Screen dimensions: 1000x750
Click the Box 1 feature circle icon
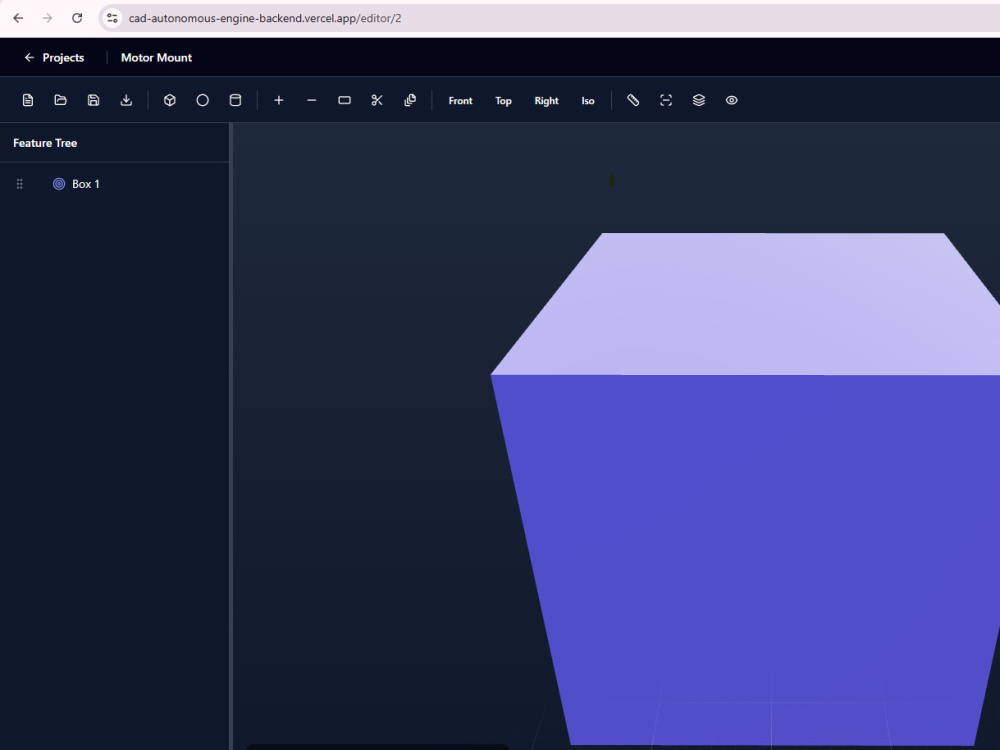coord(59,184)
